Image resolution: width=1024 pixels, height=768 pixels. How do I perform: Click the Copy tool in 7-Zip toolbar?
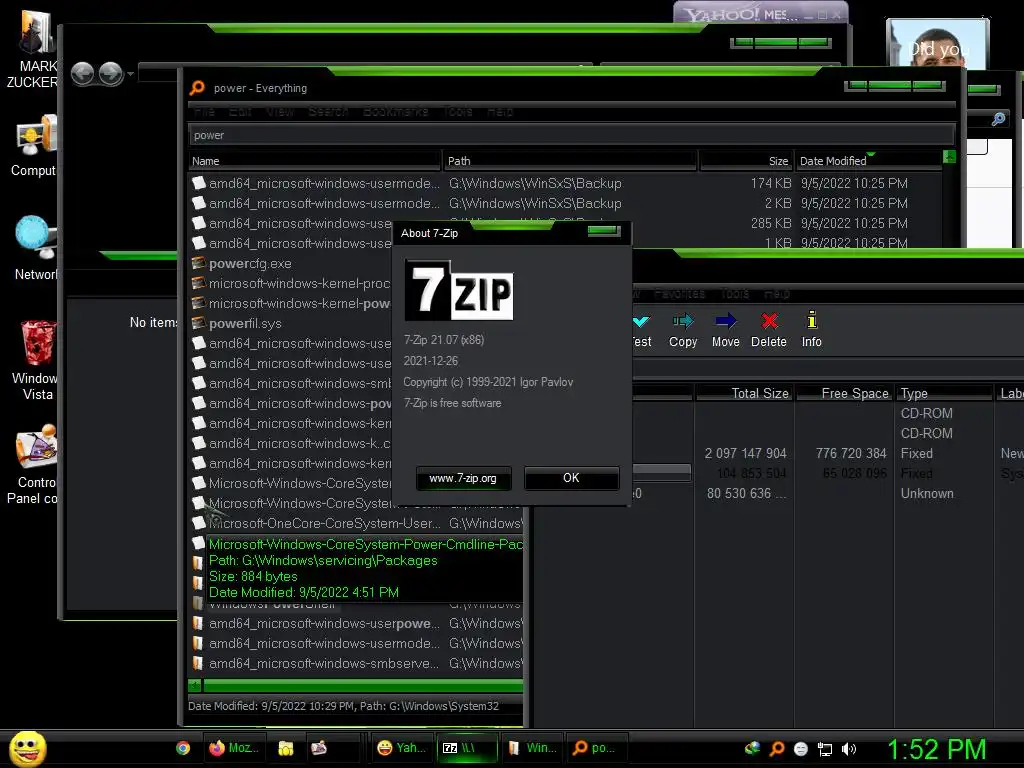point(683,329)
